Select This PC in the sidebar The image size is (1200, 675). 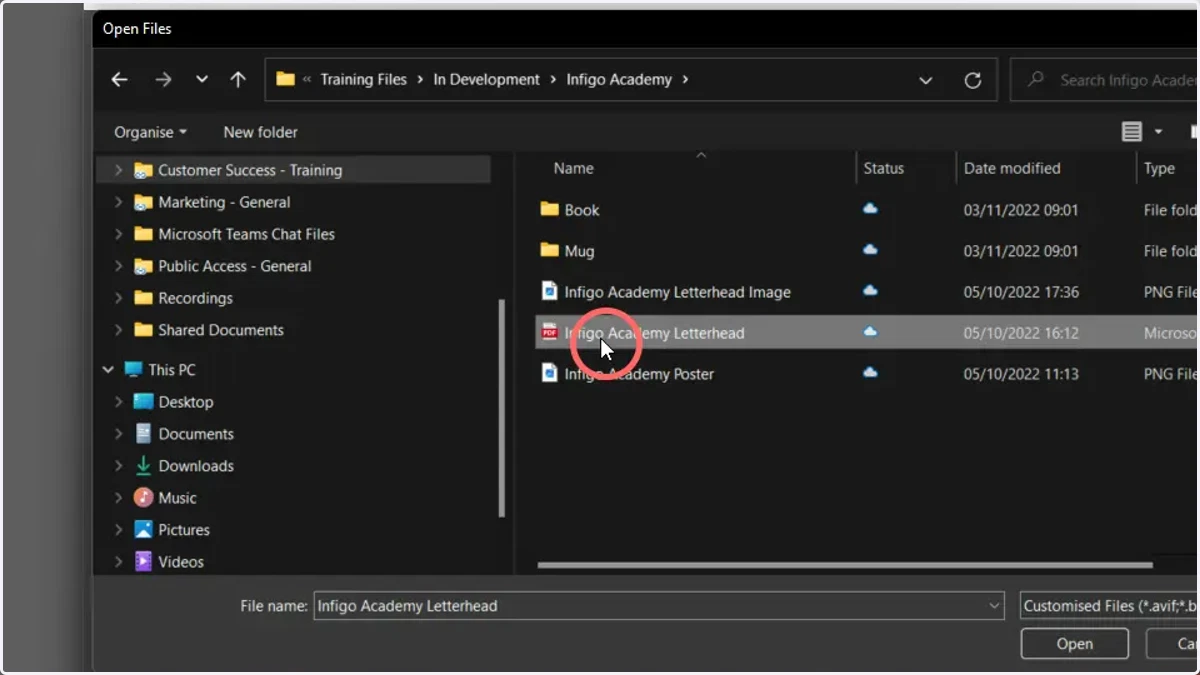171,370
